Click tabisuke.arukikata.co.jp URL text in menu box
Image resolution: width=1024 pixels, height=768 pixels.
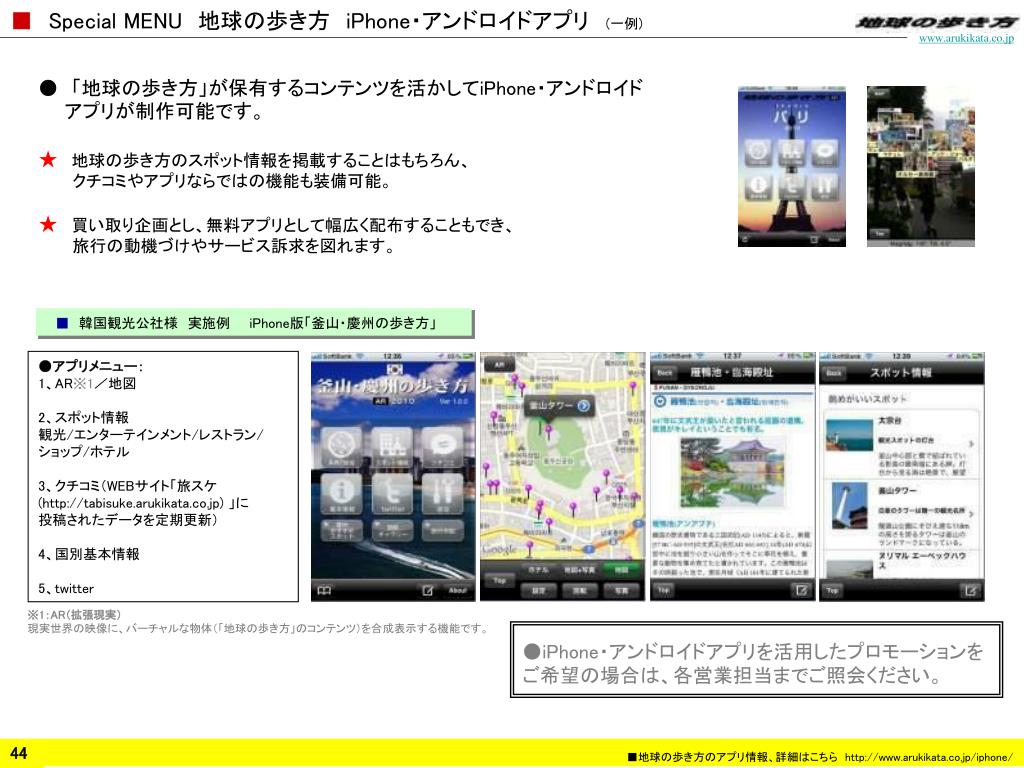[x=133, y=503]
